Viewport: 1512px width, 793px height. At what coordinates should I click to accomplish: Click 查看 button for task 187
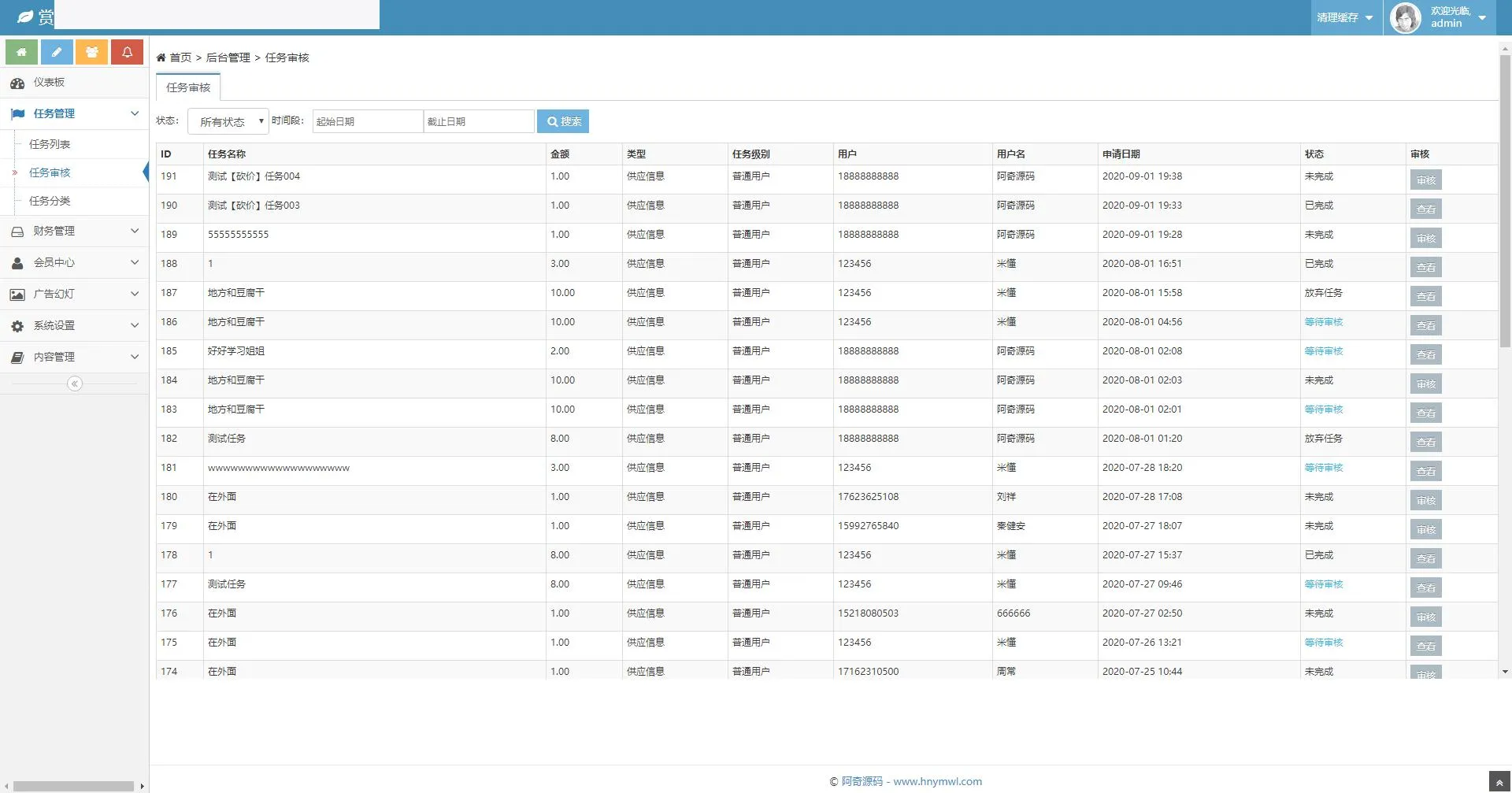(x=1426, y=296)
